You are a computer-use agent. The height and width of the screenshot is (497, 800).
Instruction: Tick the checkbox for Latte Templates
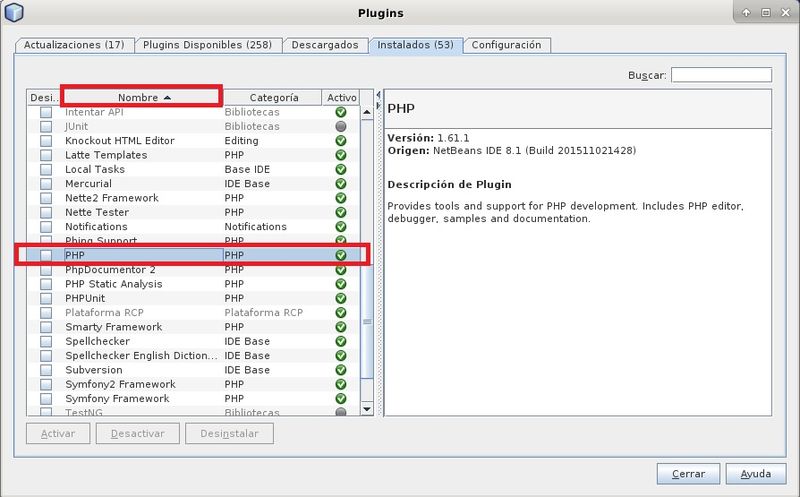(x=46, y=155)
